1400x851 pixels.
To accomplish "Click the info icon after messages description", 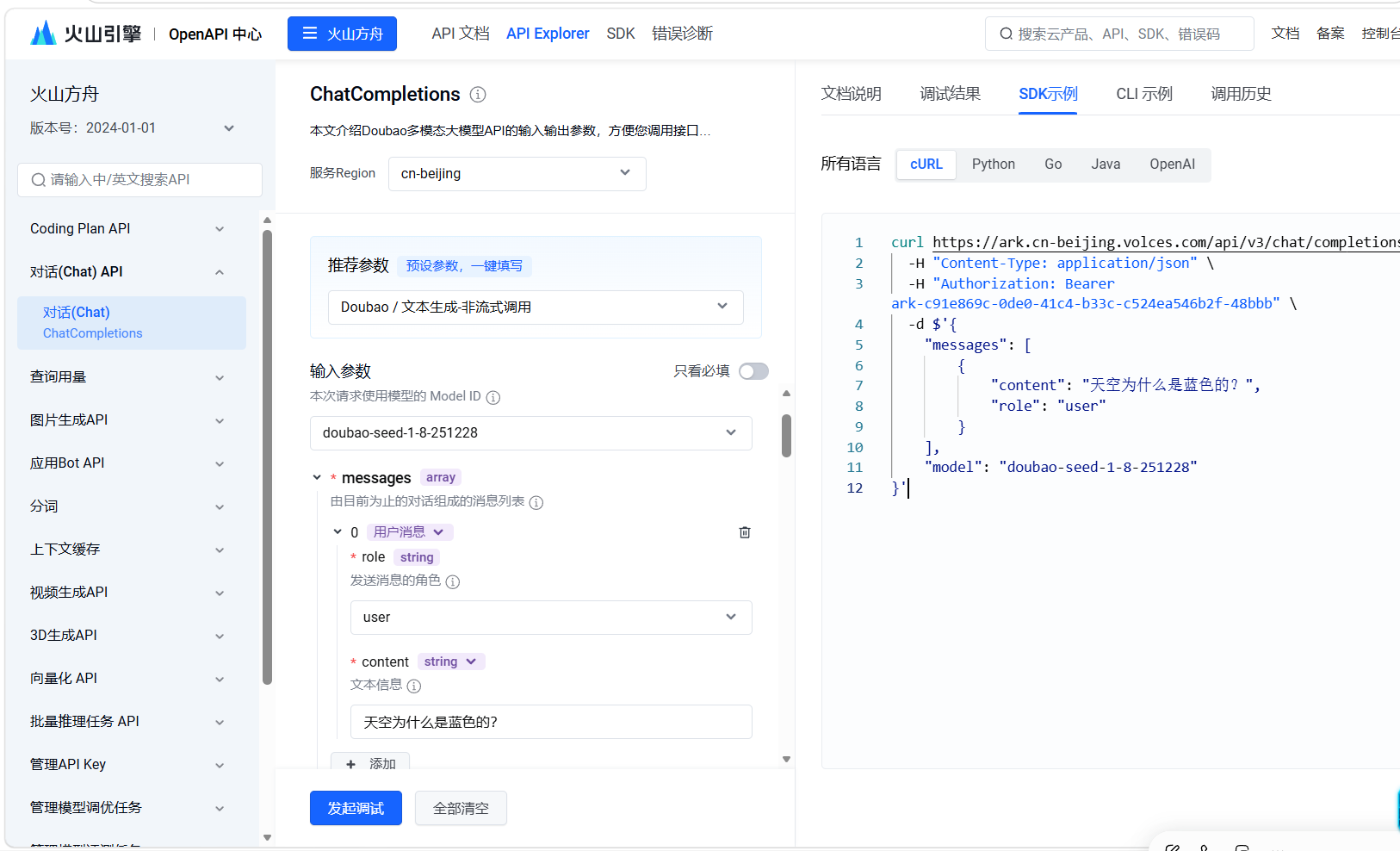I will click(x=536, y=502).
